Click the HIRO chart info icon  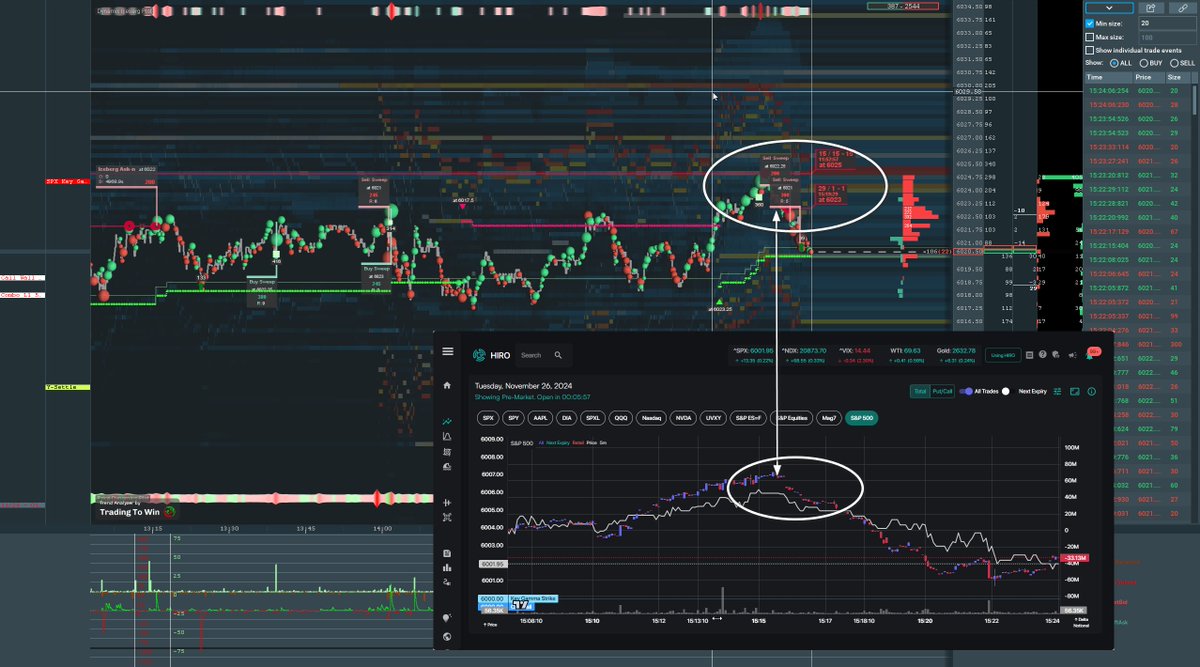pos(1091,391)
